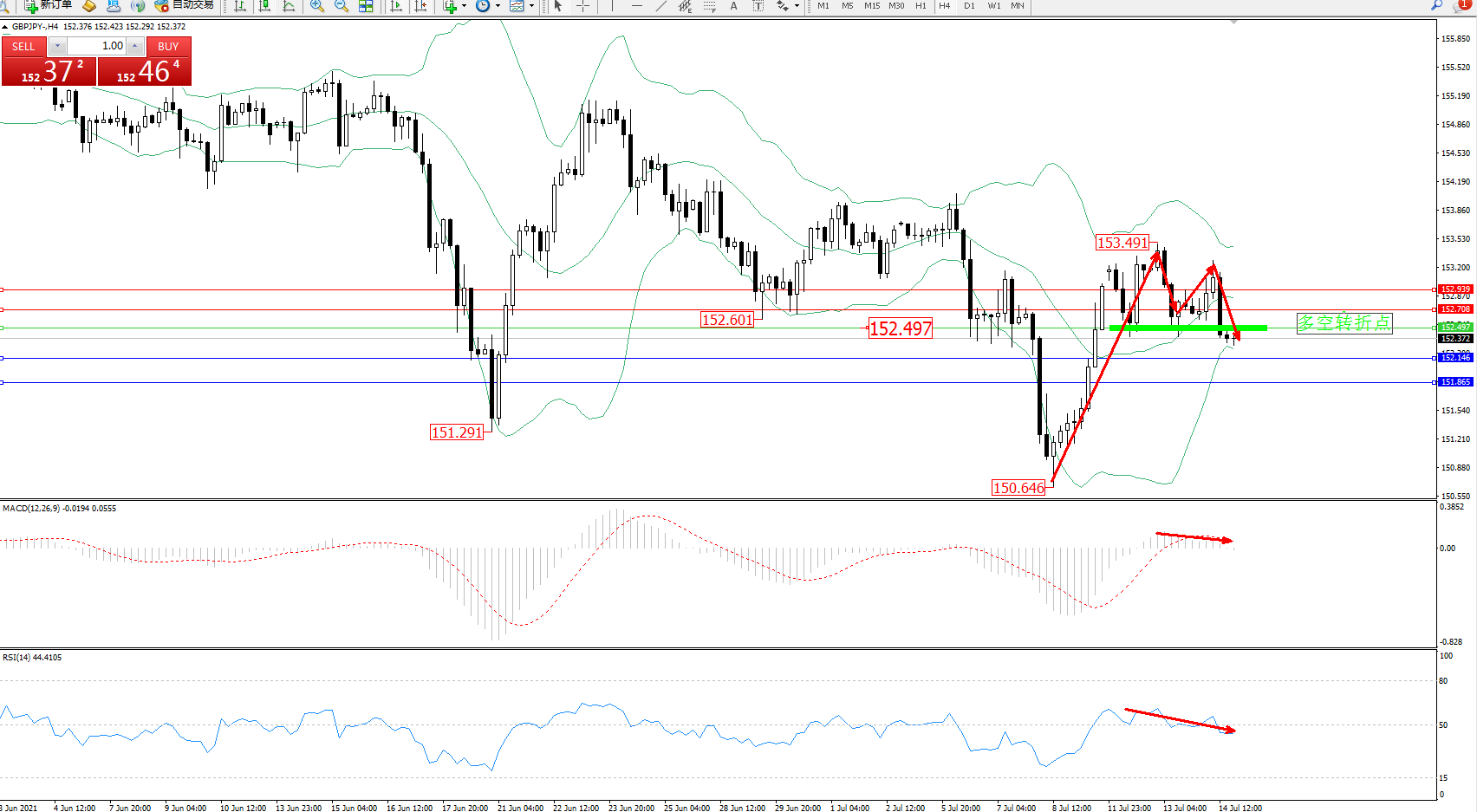Toggle the AutoTrading (自动交易) button

click(x=184, y=5)
